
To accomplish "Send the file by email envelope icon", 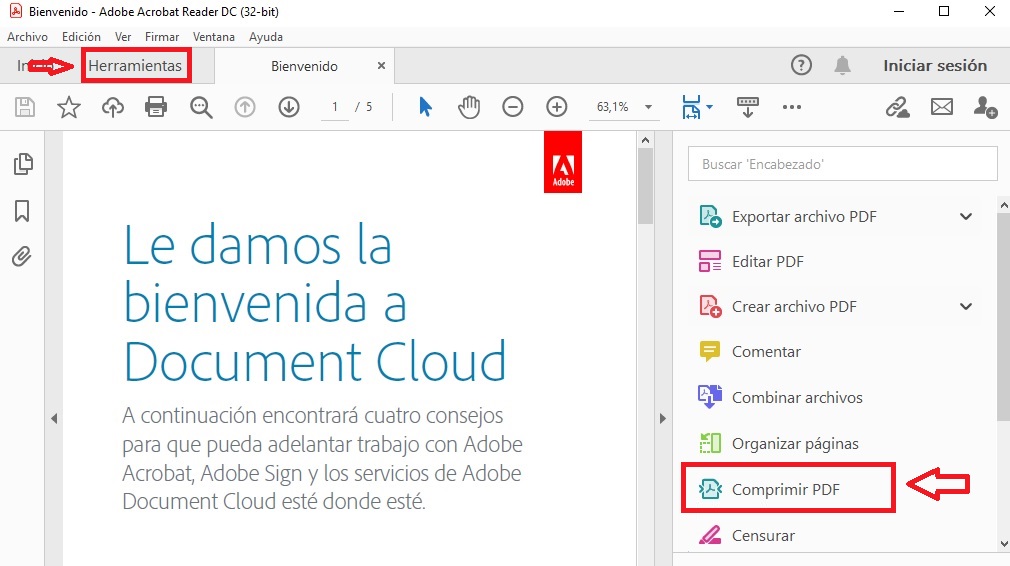I will click(942, 107).
